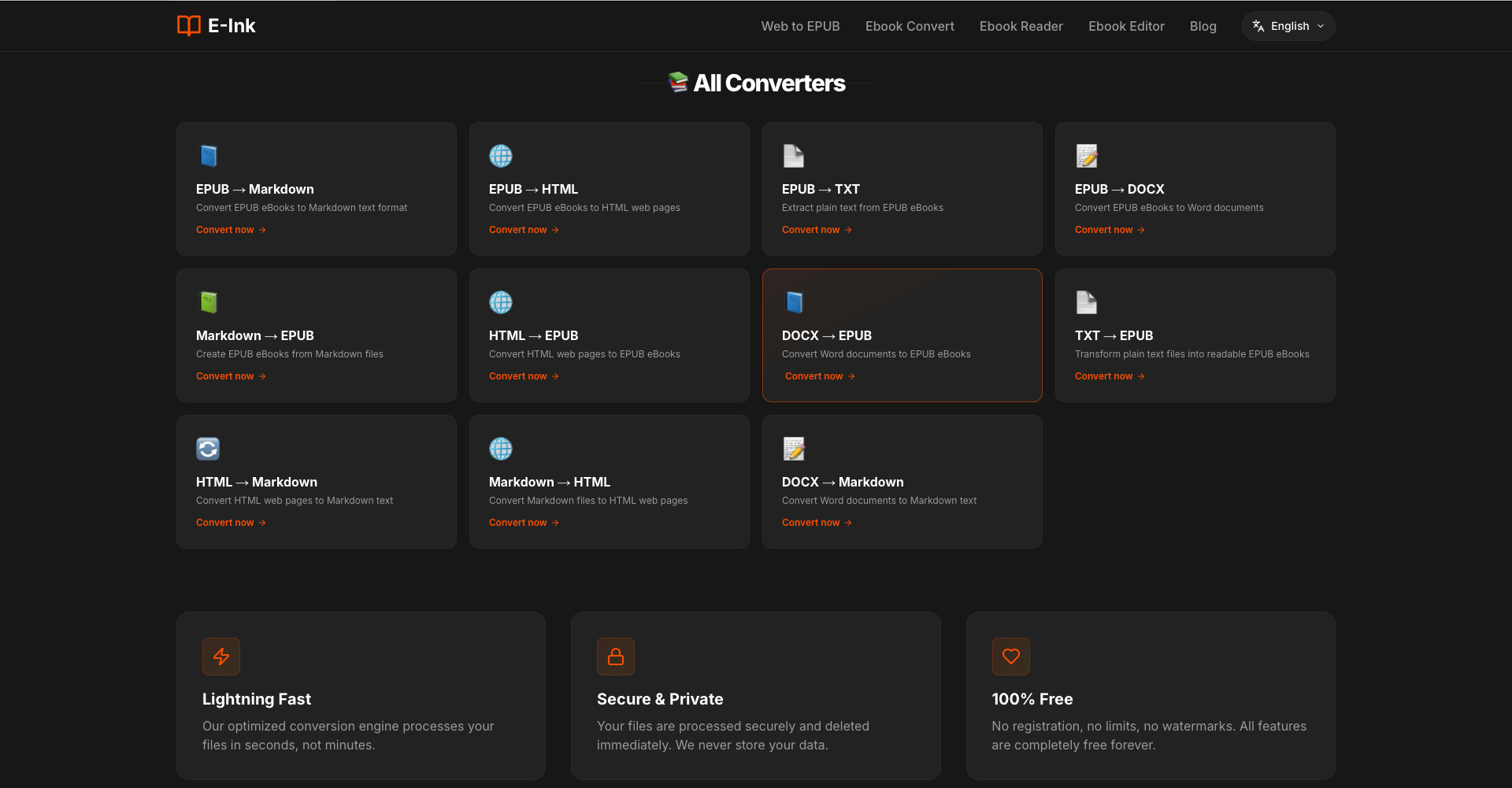The height and width of the screenshot is (788, 1512).
Task: Click the blue book icon on DOCX → EPUB card
Action: coord(794,302)
